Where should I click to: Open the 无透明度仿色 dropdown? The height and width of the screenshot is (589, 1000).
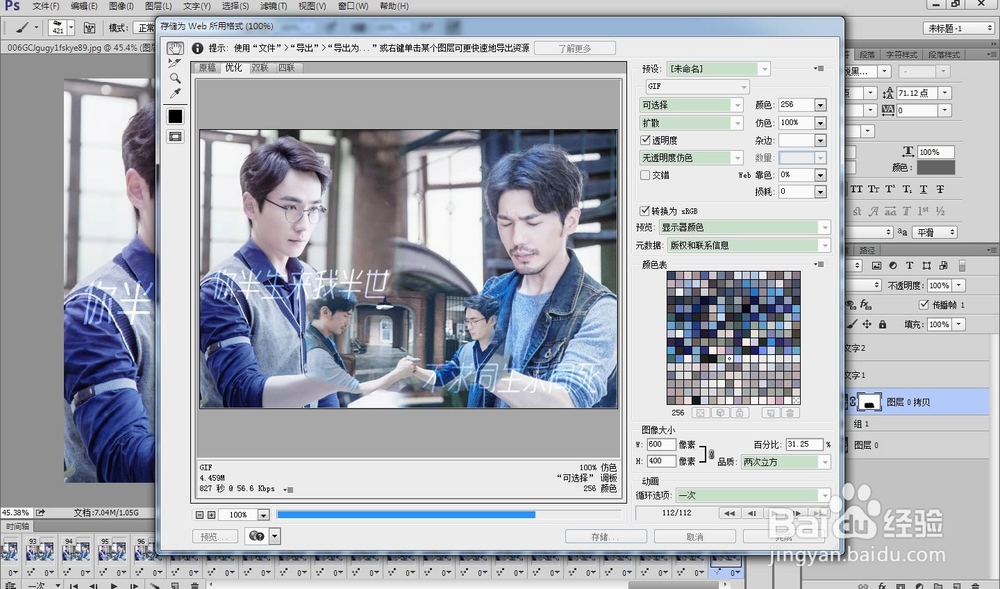click(x=691, y=157)
